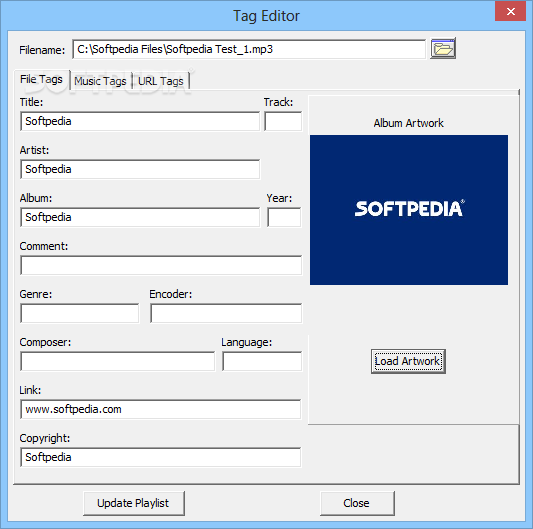Click the Album Artwork label text
Screen dimensions: 533x529
coord(409,123)
